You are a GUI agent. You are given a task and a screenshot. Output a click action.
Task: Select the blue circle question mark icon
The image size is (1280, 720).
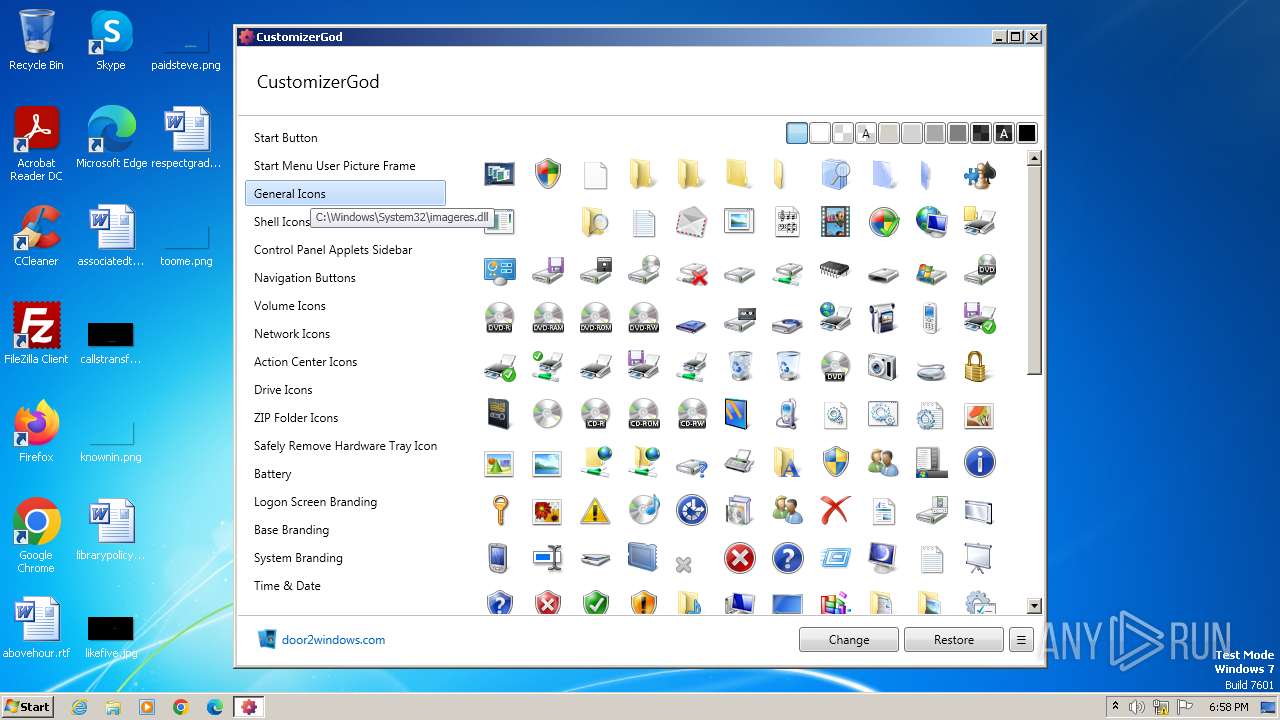(x=787, y=558)
